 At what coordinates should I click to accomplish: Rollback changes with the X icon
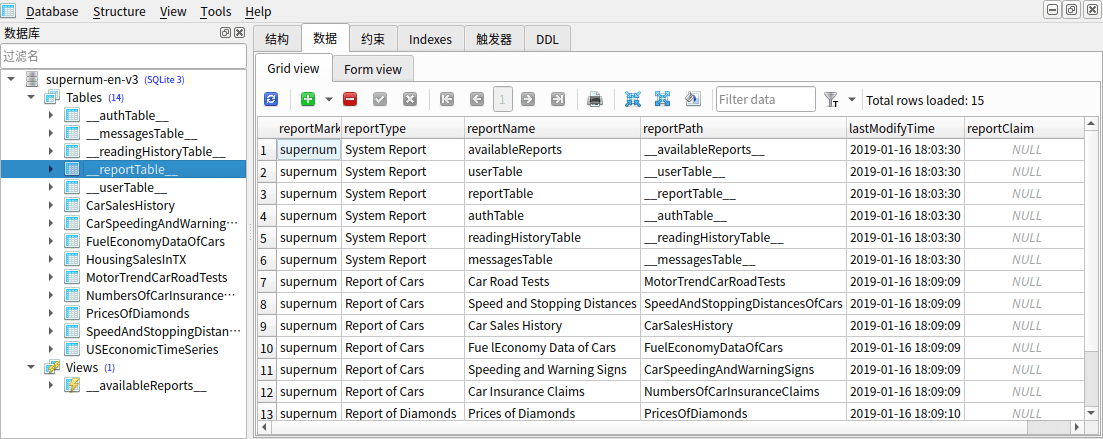click(410, 100)
